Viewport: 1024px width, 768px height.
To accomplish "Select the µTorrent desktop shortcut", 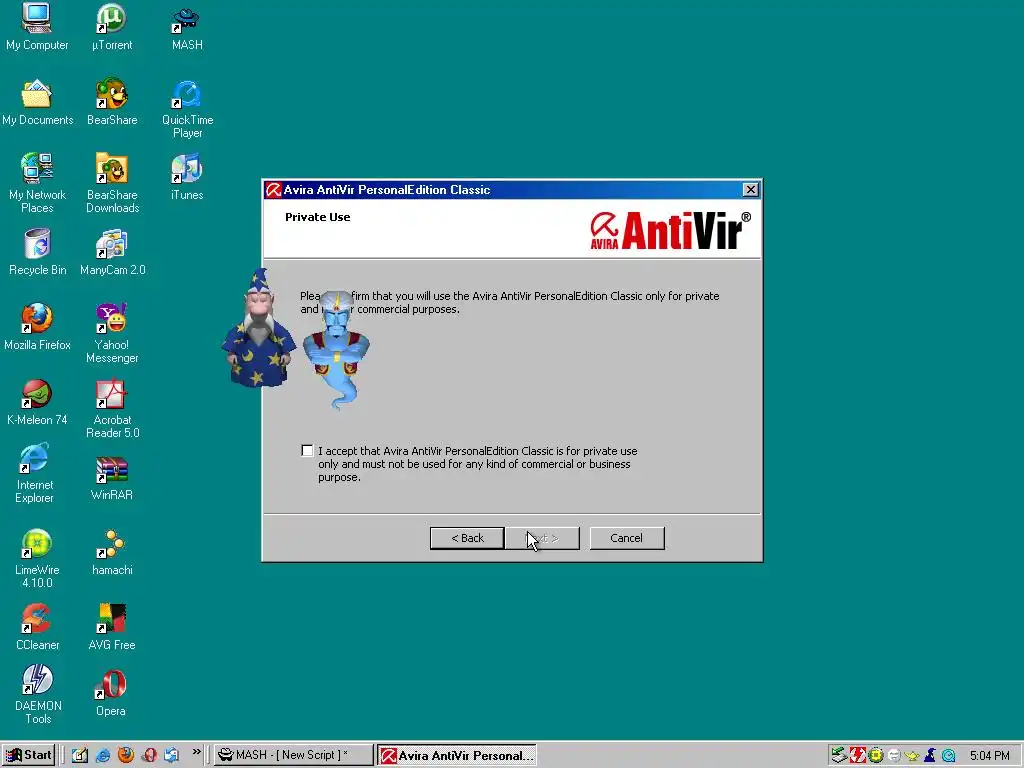I will pyautogui.click(x=112, y=27).
